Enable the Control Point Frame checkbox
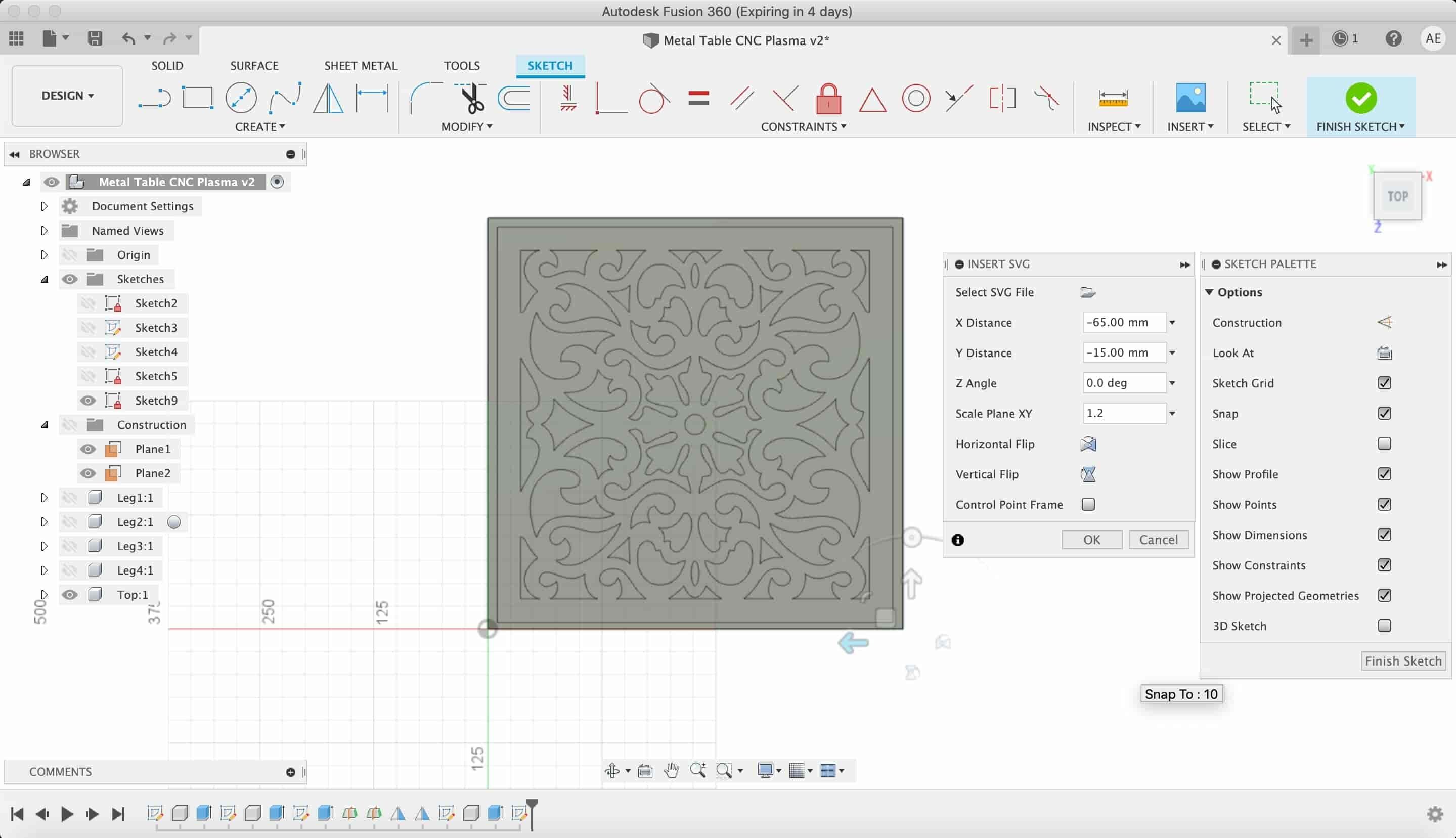The height and width of the screenshot is (838, 1456). 1088,504
